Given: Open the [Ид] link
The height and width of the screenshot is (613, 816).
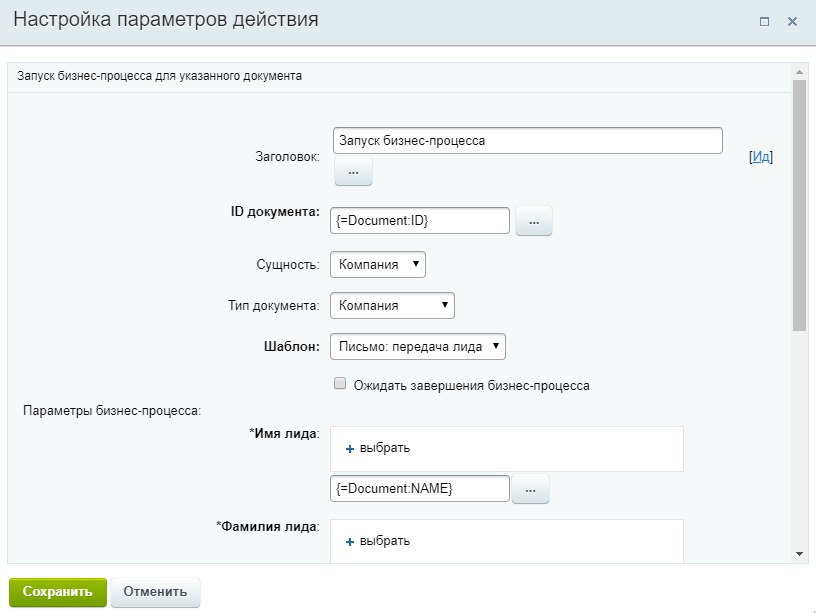Looking at the screenshot, I should pyautogui.click(x=761, y=157).
